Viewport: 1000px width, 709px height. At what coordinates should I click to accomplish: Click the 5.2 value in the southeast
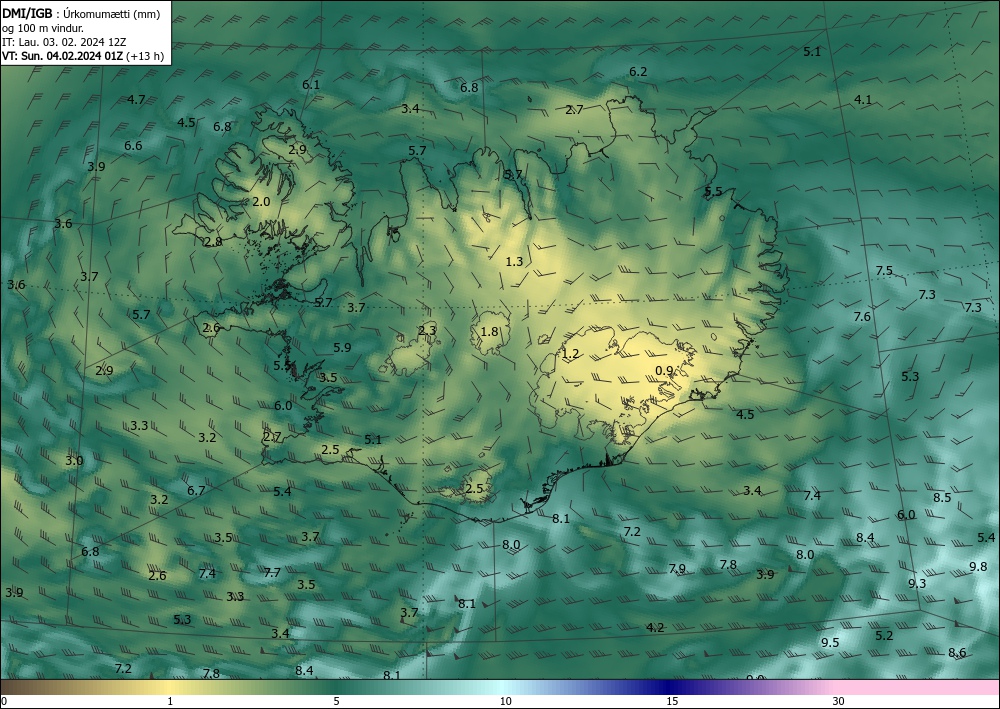click(884, 635)
